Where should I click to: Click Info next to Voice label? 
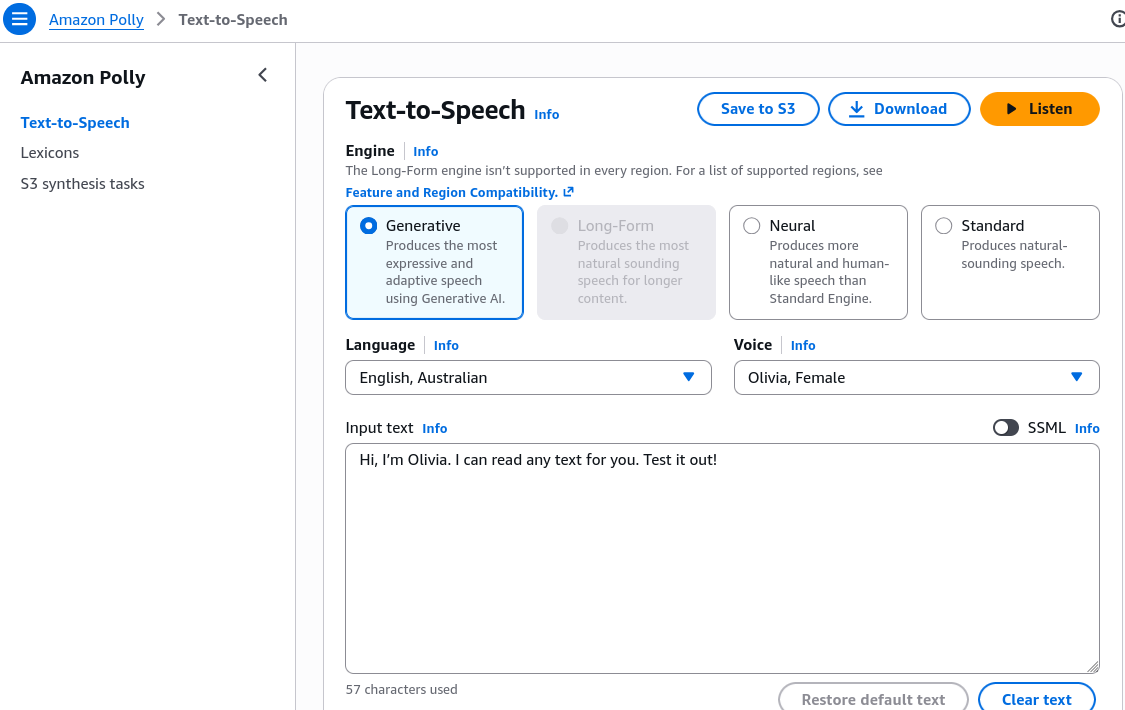click(x=803, y=345)
